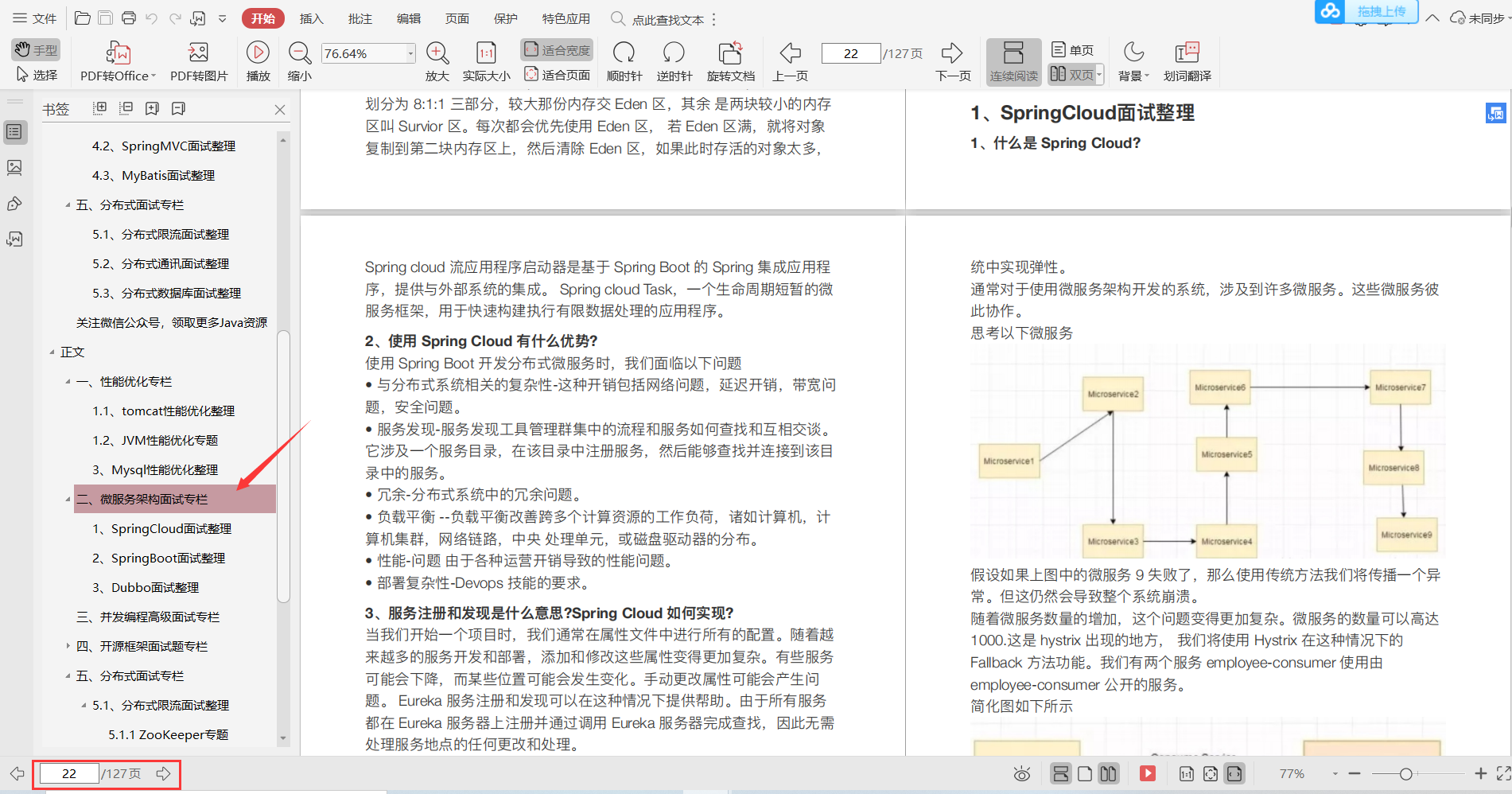
Task: Enter full screen via status bar icon
Action: coord(1503,773)
